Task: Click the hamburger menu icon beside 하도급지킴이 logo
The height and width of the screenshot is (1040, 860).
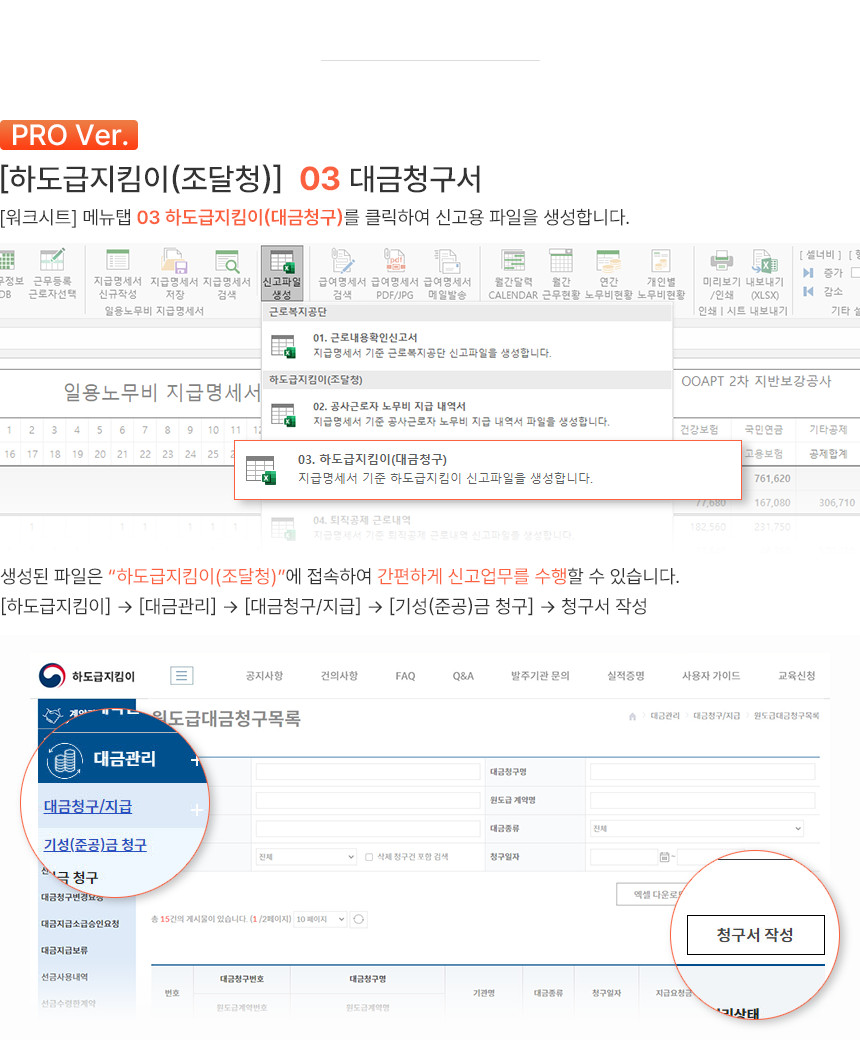Action: point(182,676)
